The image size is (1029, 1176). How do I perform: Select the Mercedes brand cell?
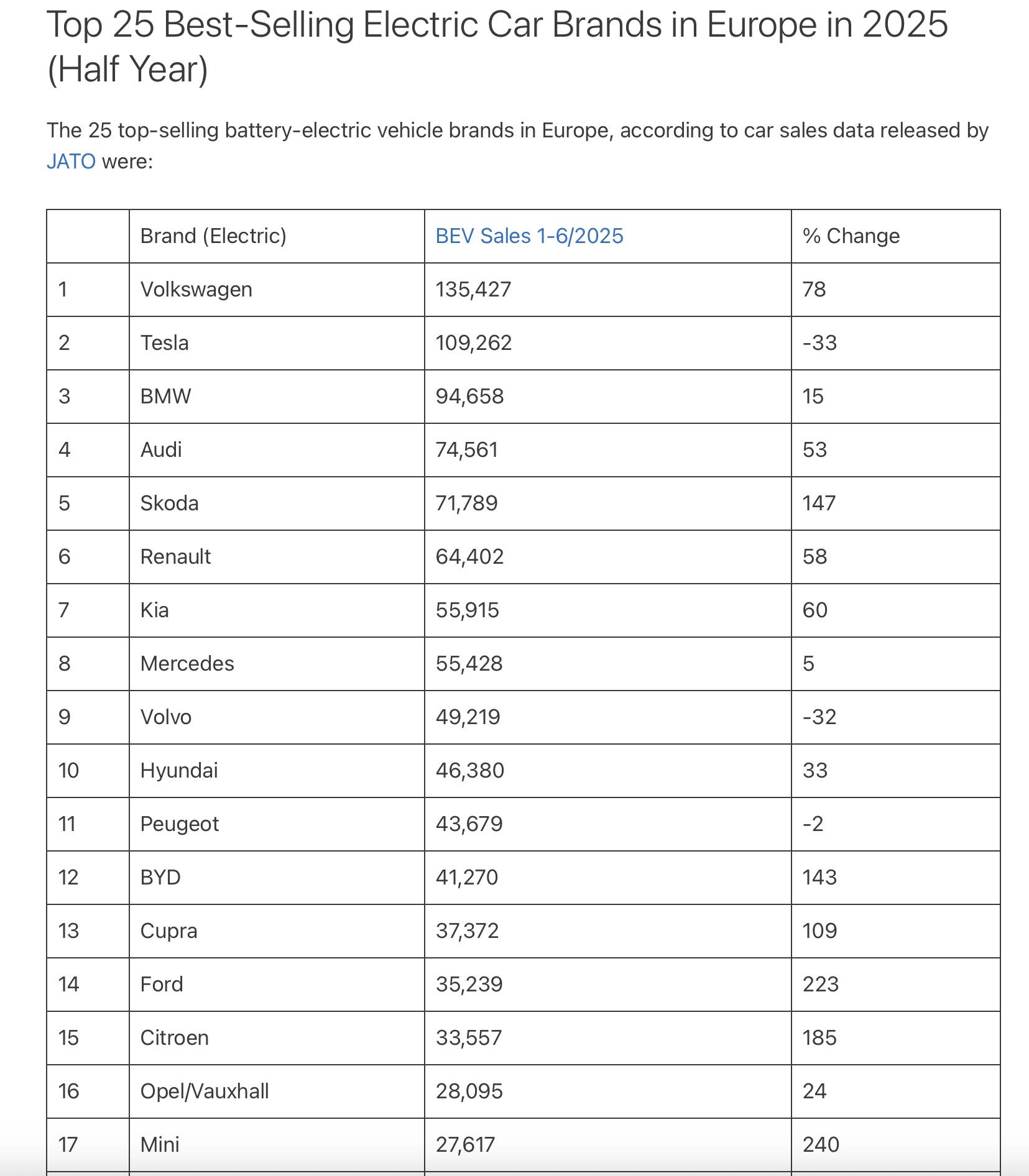[187, 664]
